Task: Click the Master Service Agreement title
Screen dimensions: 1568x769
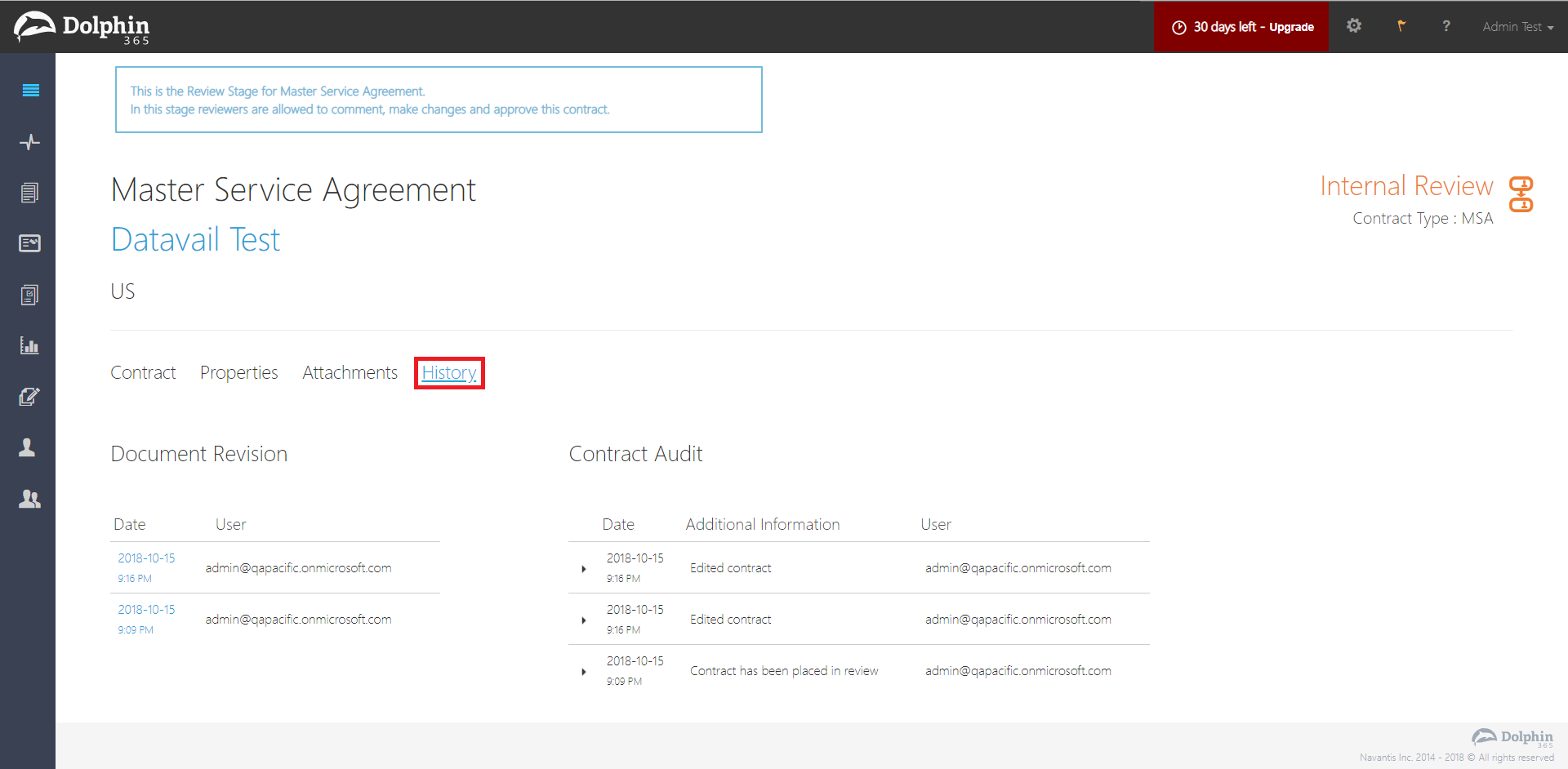Action: 293,190
